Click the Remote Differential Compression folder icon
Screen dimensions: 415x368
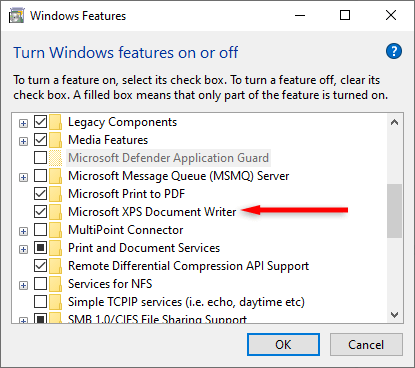[56, 266]
